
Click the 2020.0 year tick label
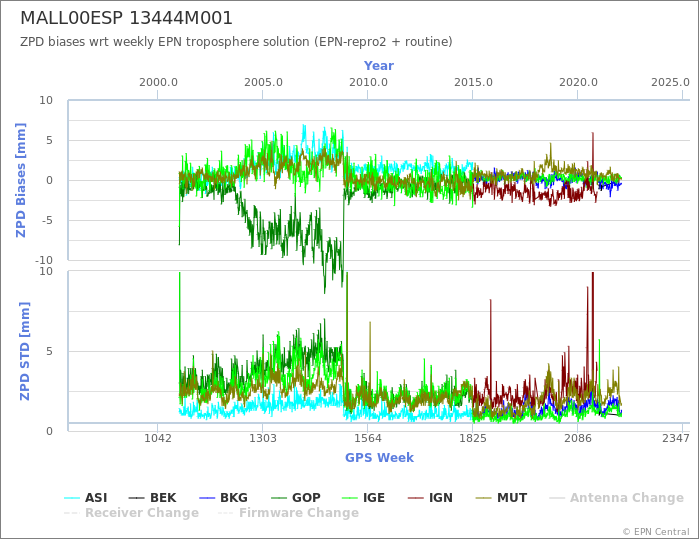tap(579, 83)
